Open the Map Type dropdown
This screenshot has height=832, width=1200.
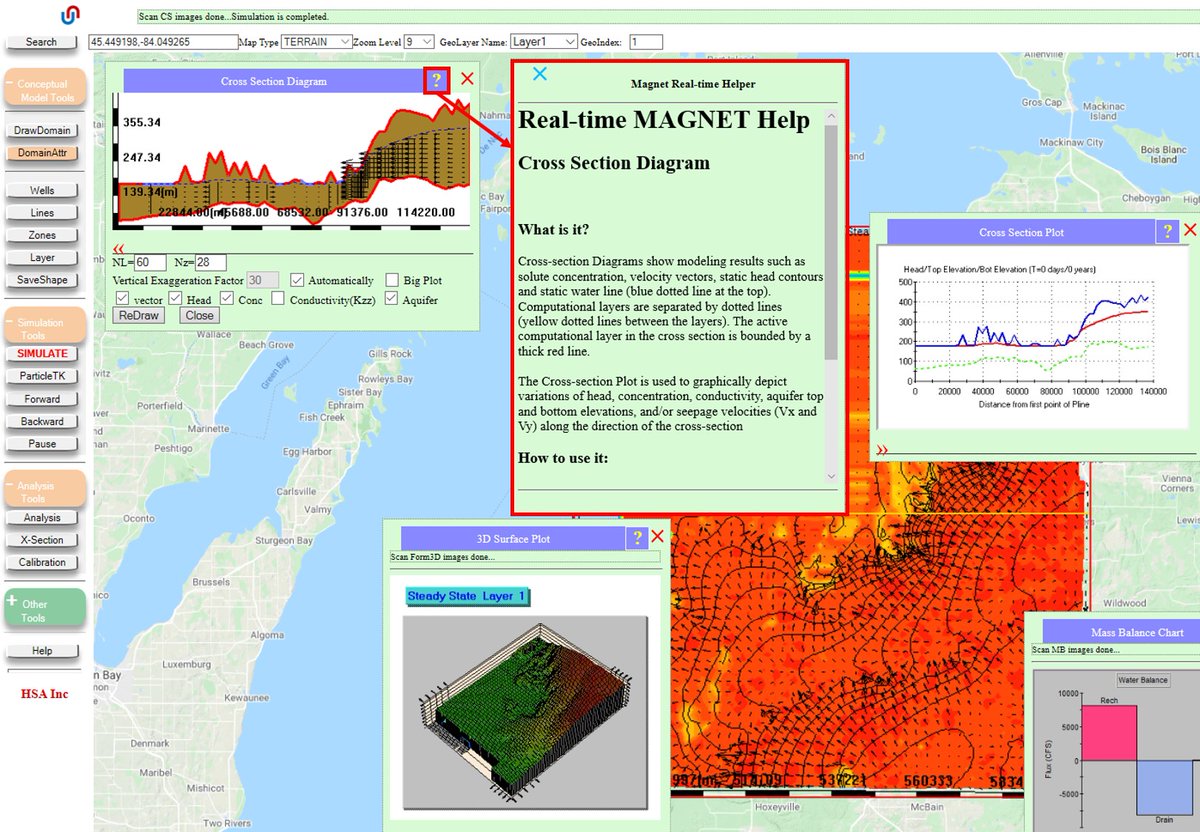(x=316, y=41)
